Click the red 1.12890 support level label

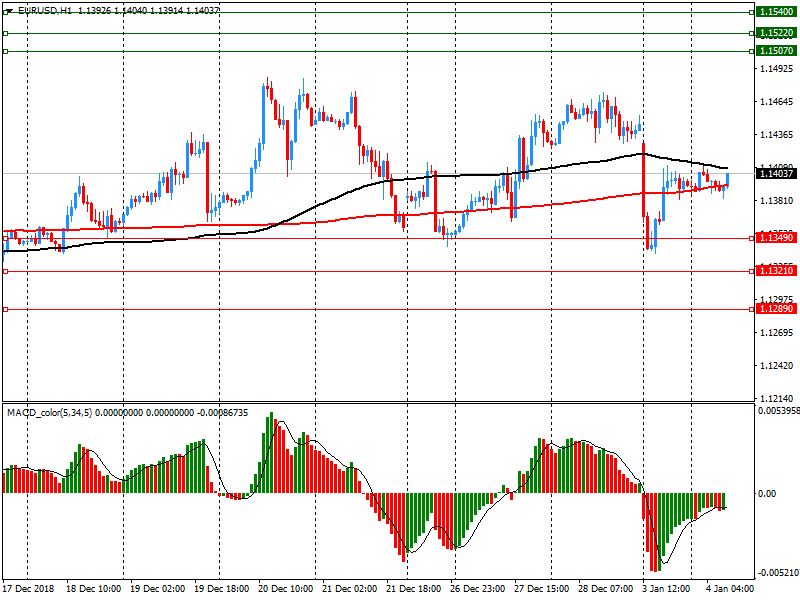click(x=776, y=309)
